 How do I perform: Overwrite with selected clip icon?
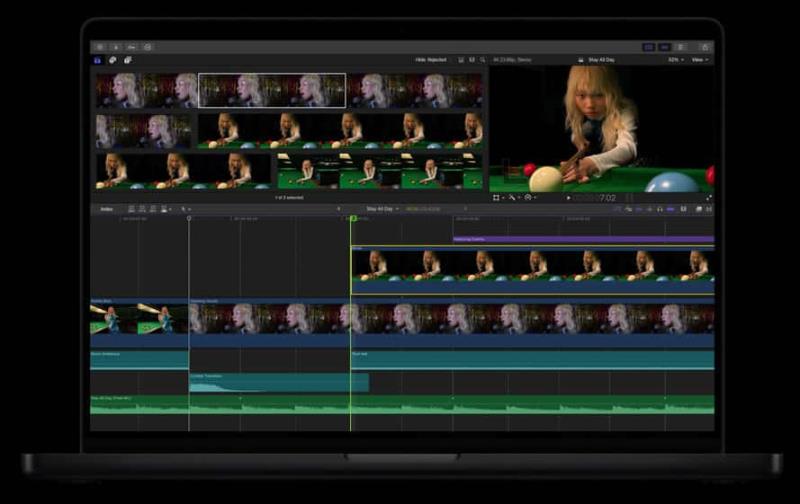tap(164, 209)
